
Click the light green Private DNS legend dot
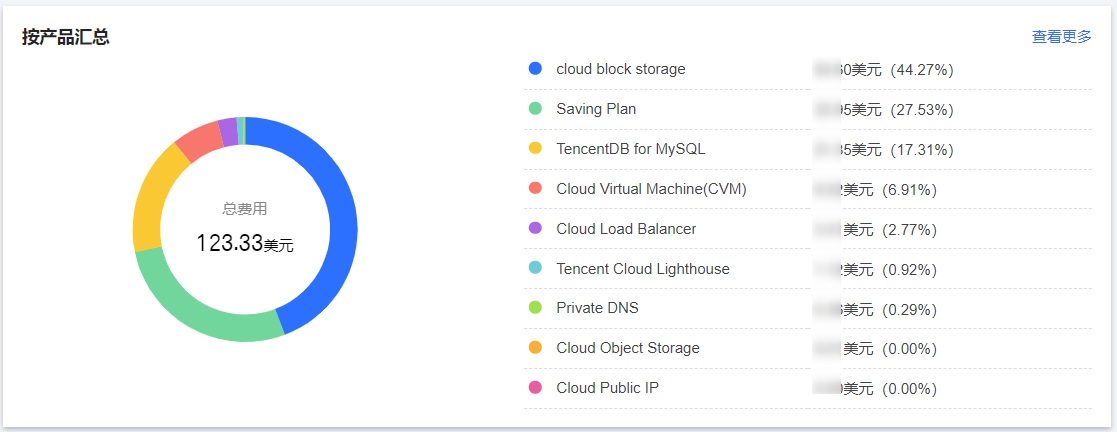535,308
